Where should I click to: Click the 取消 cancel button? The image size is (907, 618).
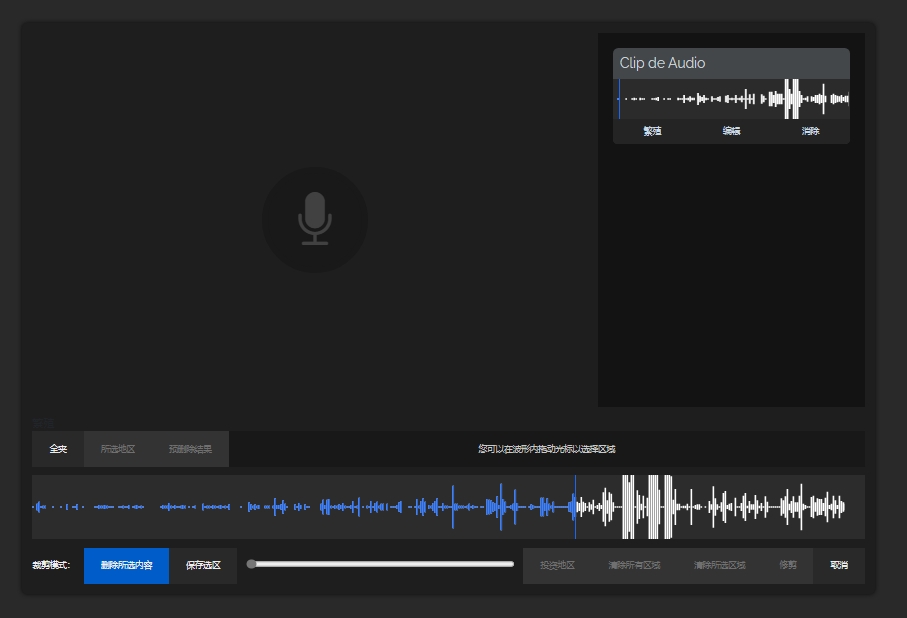tap(839, 565)
